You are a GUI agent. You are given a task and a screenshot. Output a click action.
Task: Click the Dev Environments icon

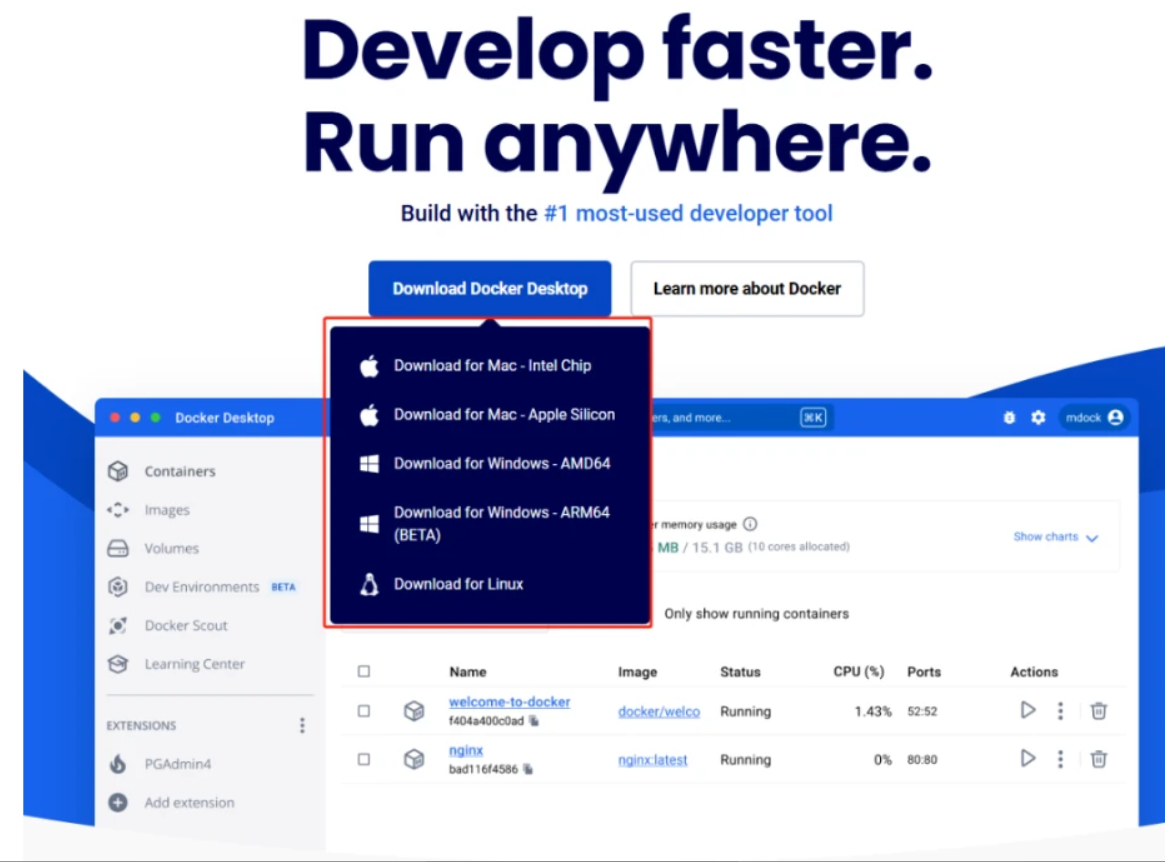click(118, 587)
